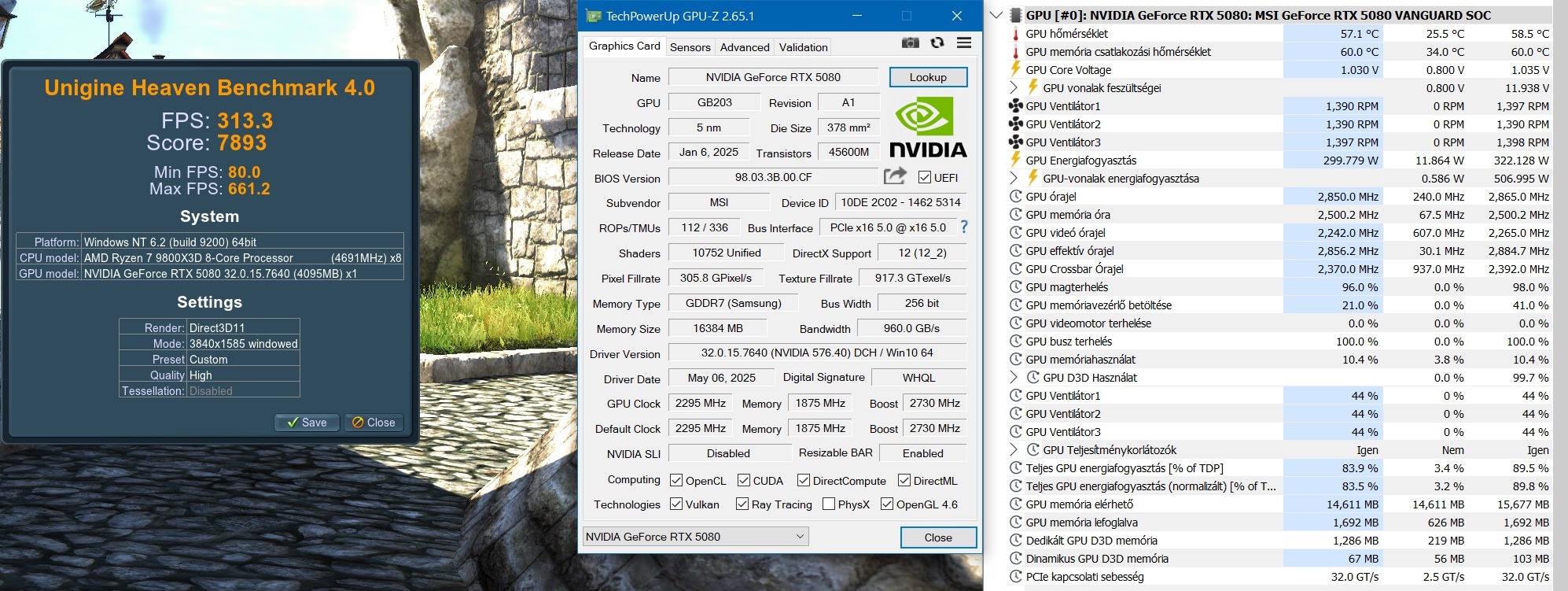
Task: Click clock icon beside GPU órajel
Action: tap(1016, 197)
